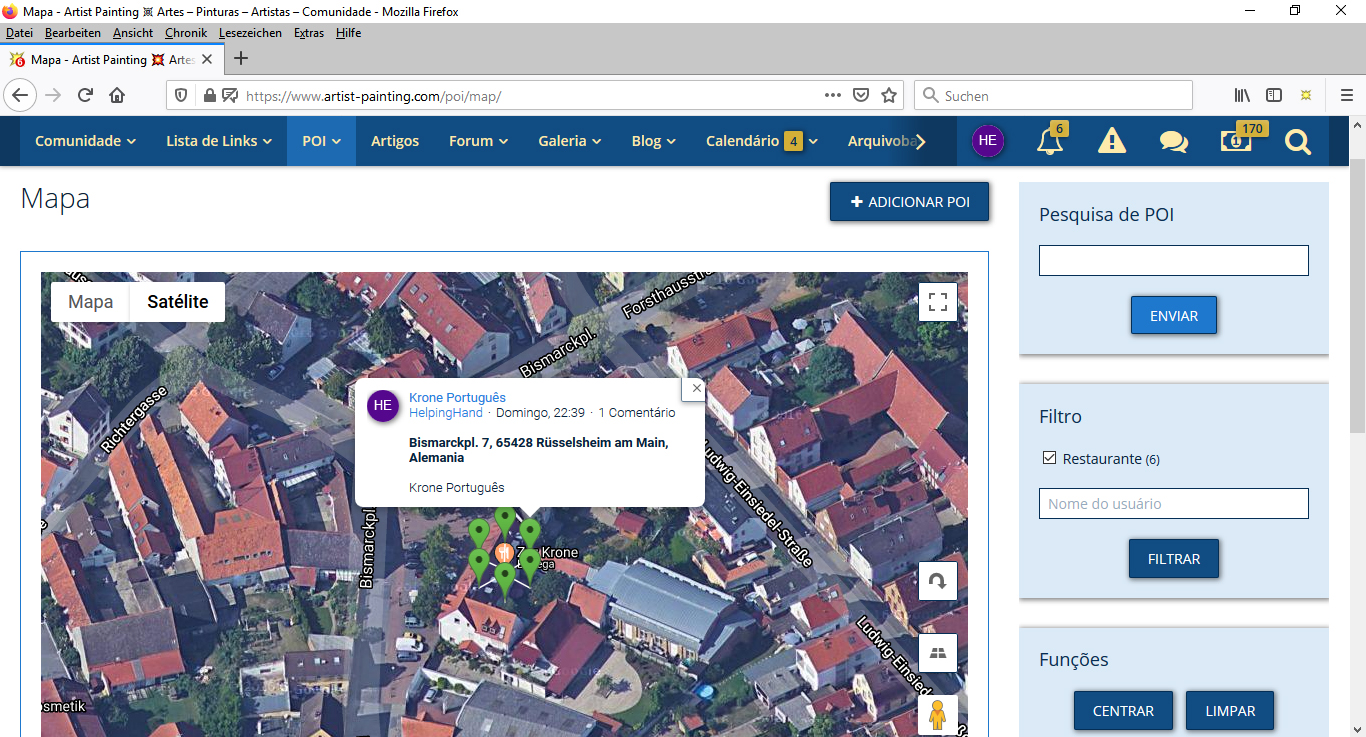Click FILTRAR button

1174,559
